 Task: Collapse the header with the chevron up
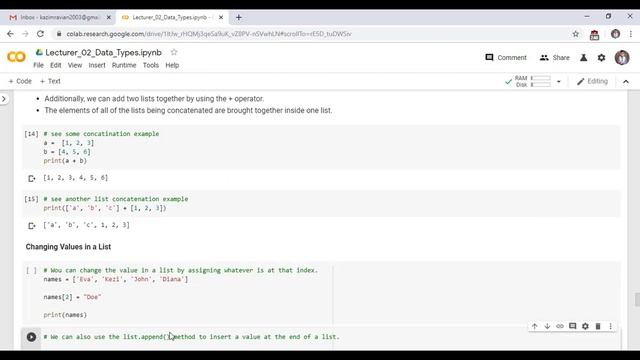pos(626,82)
